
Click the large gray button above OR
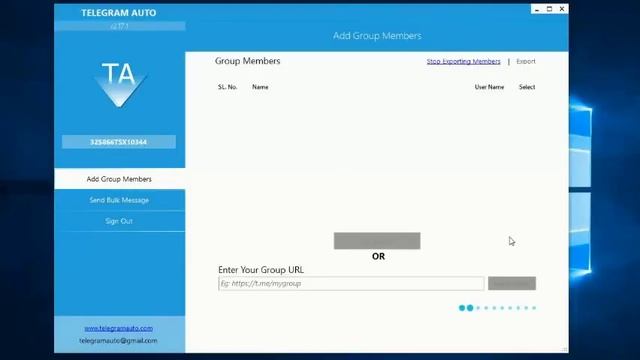[x=377, y=241]
